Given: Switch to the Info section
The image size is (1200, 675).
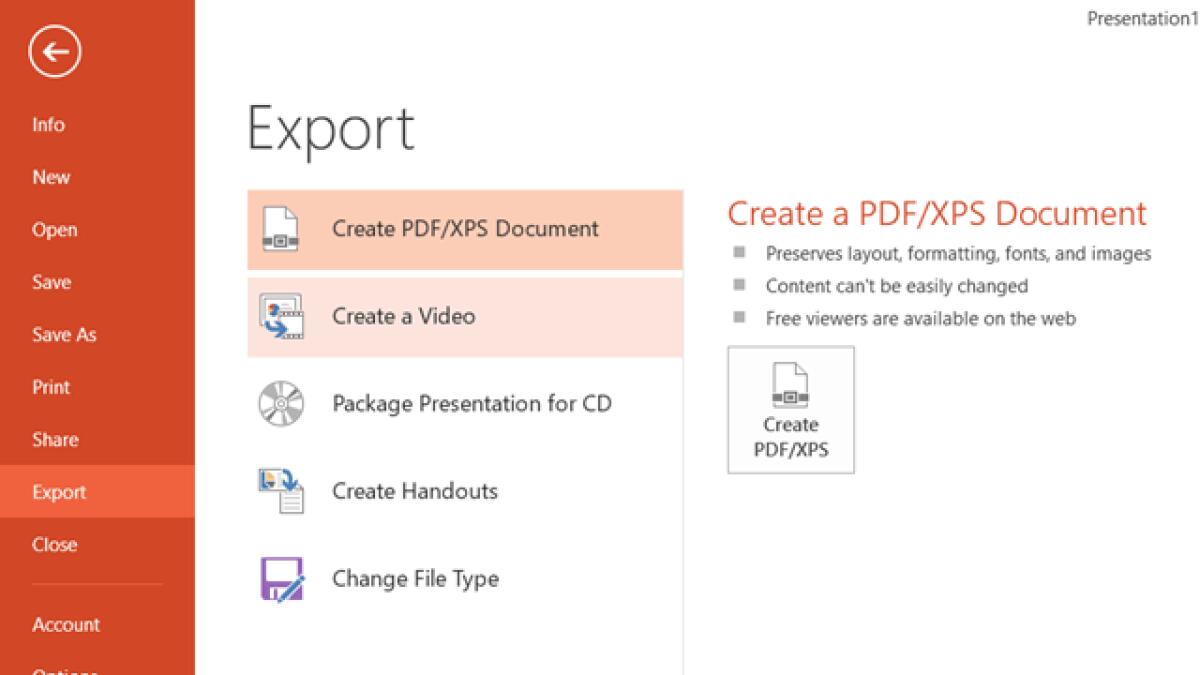Looking at the screenshot, I should click(50, 124).
